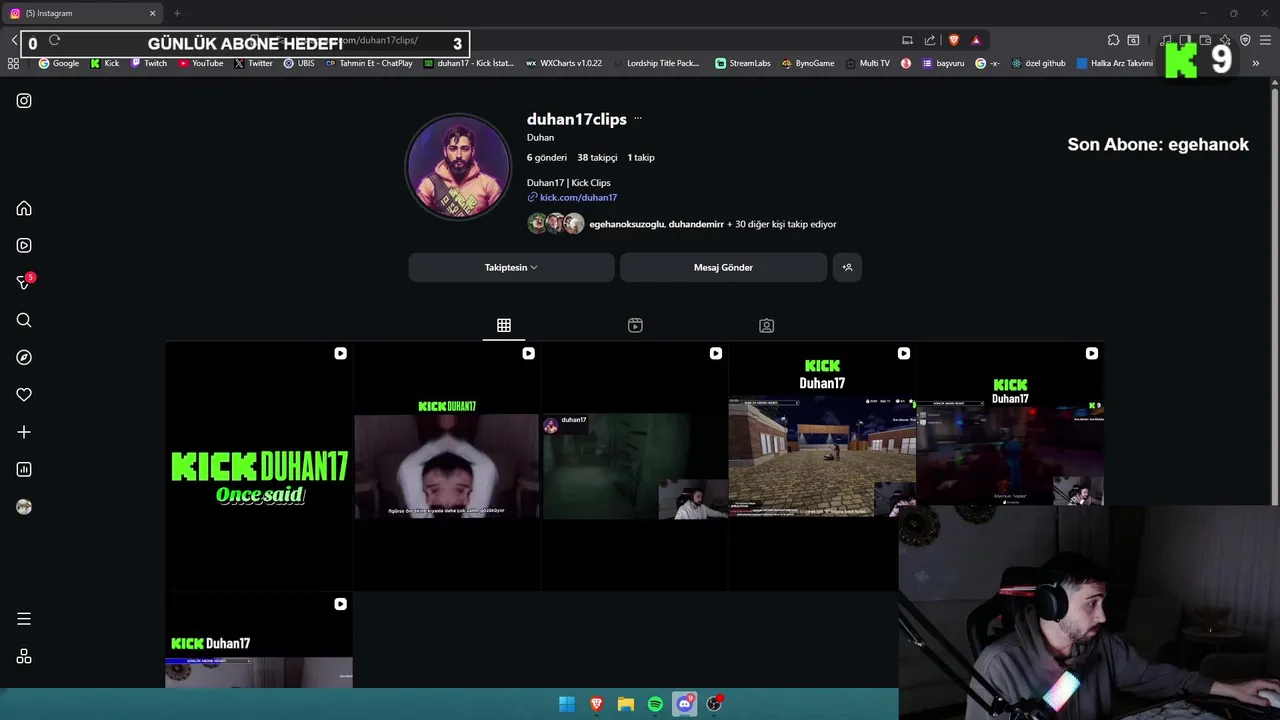Open the Search panel in sidebar

pyautogui.click(x=24, y=320)
